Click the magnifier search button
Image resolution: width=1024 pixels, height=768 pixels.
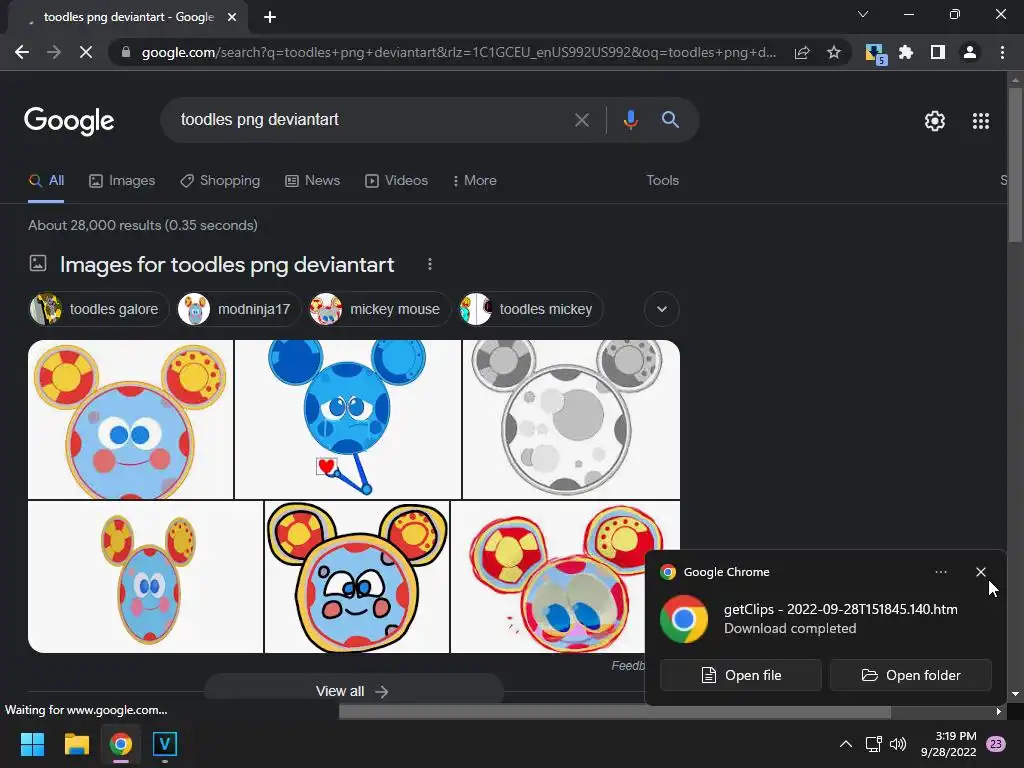(670, 120)
